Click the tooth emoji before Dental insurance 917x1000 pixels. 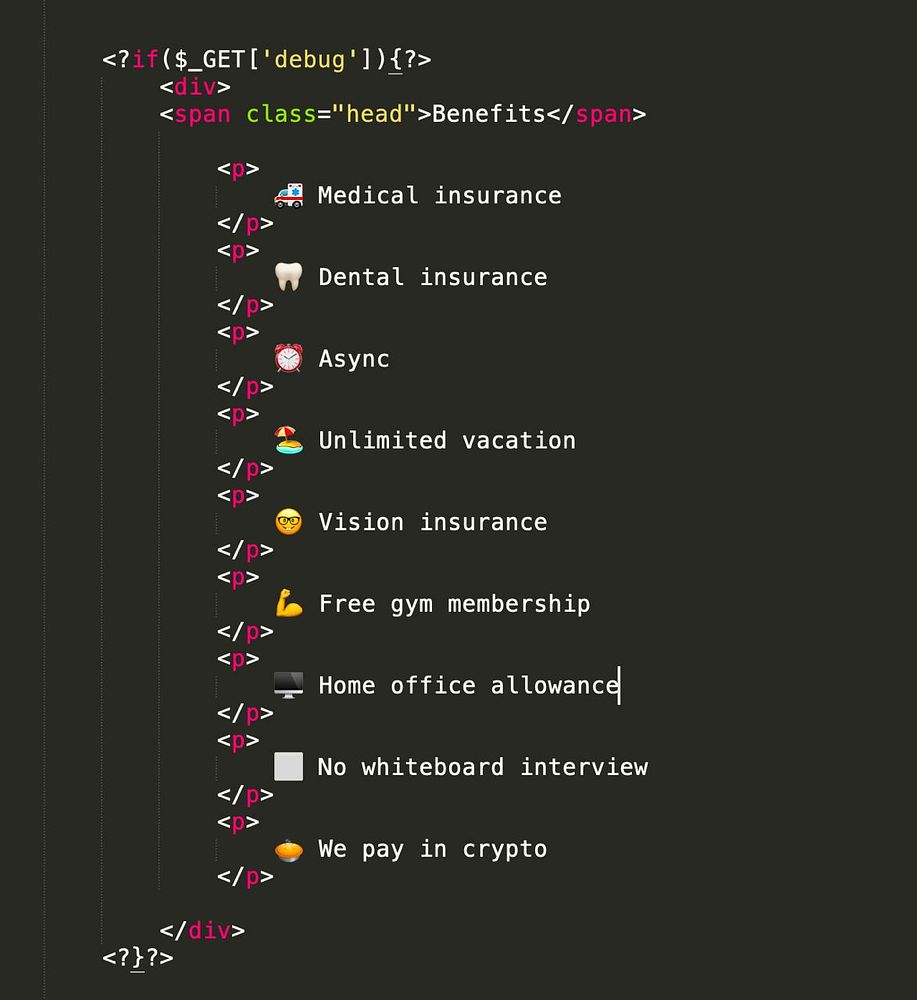pyautogui.click(x=289, y=277)
